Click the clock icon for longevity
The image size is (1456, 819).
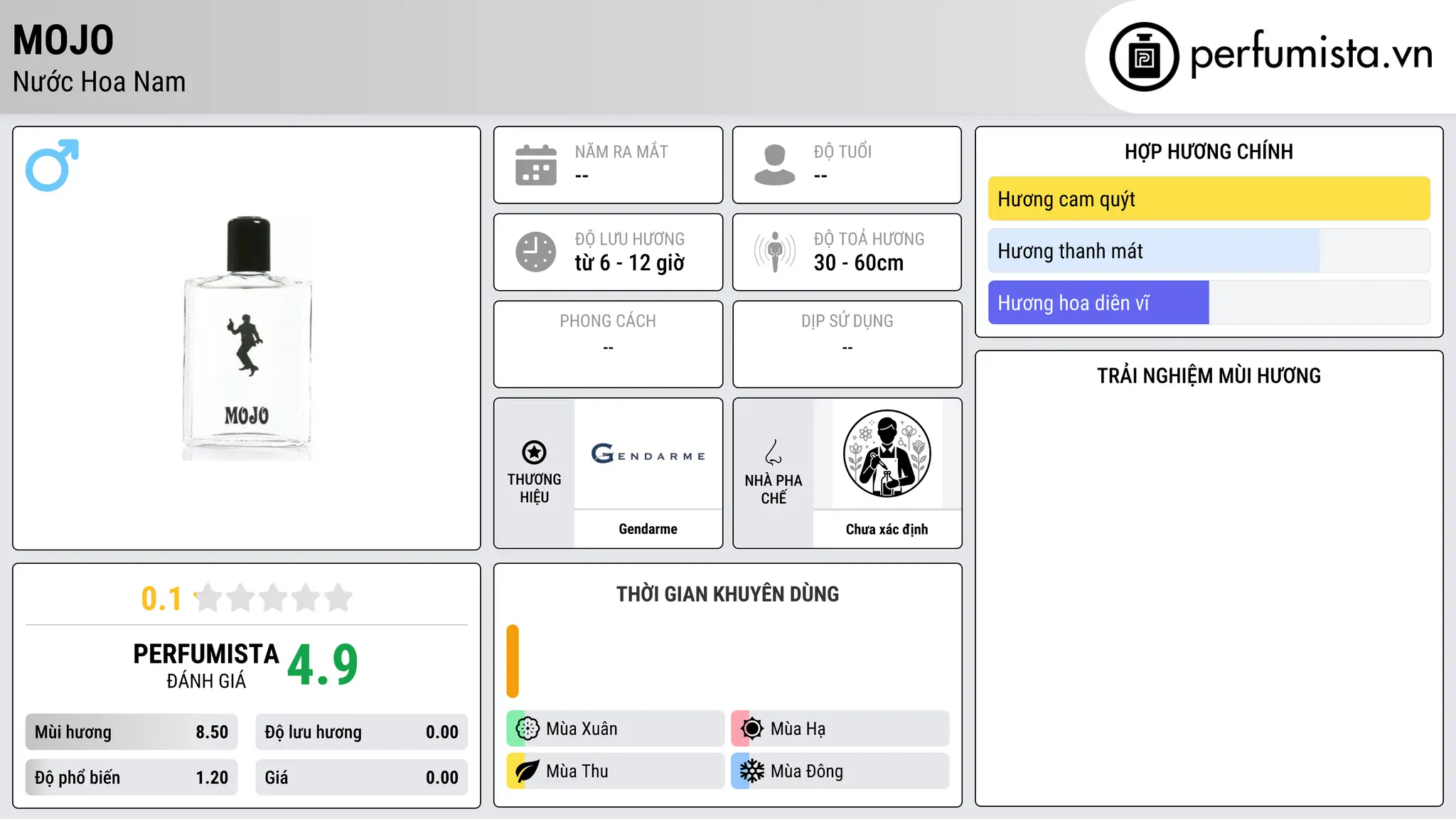536,252
